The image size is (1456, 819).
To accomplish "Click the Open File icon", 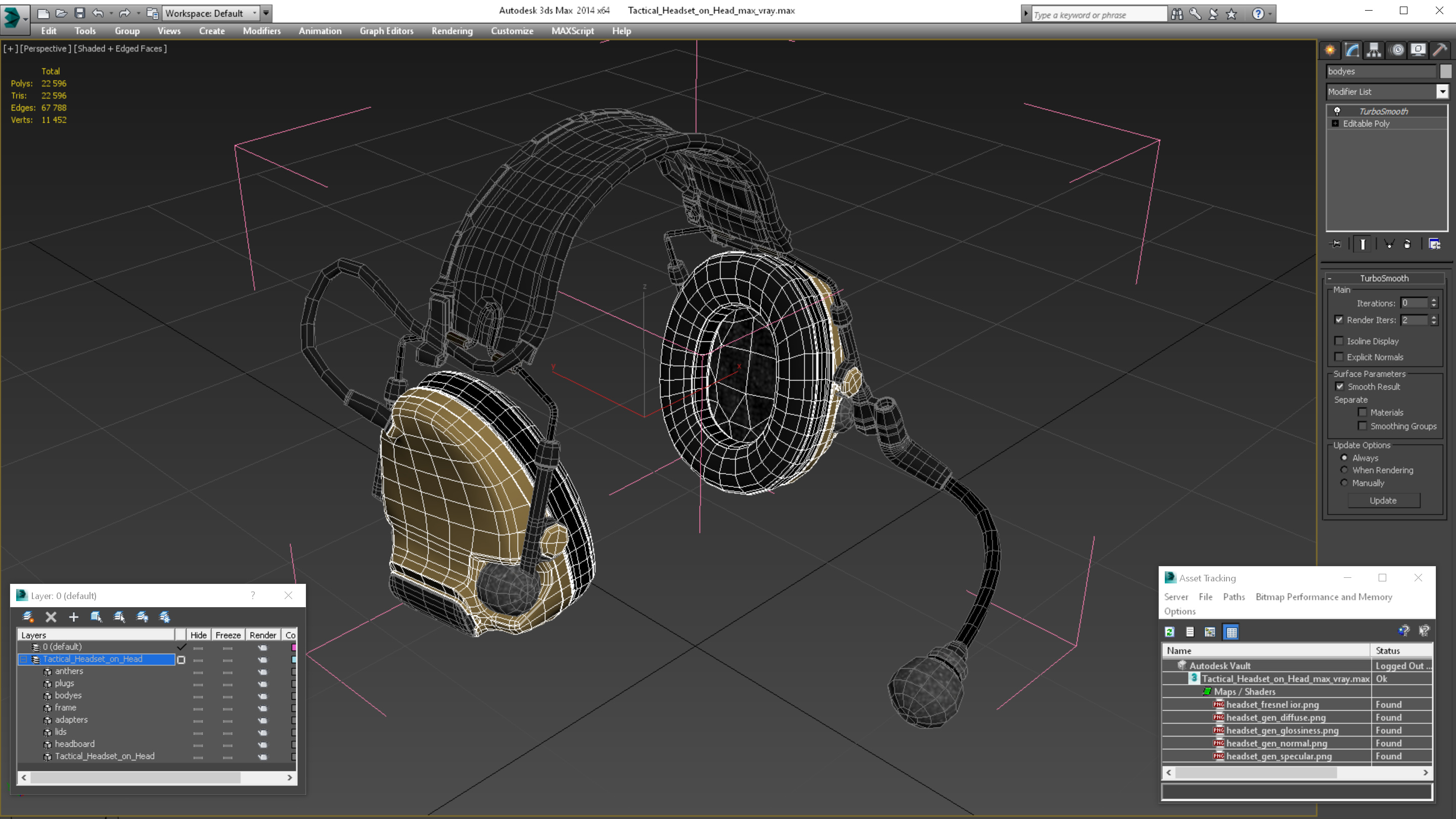I will pos(61,13).
